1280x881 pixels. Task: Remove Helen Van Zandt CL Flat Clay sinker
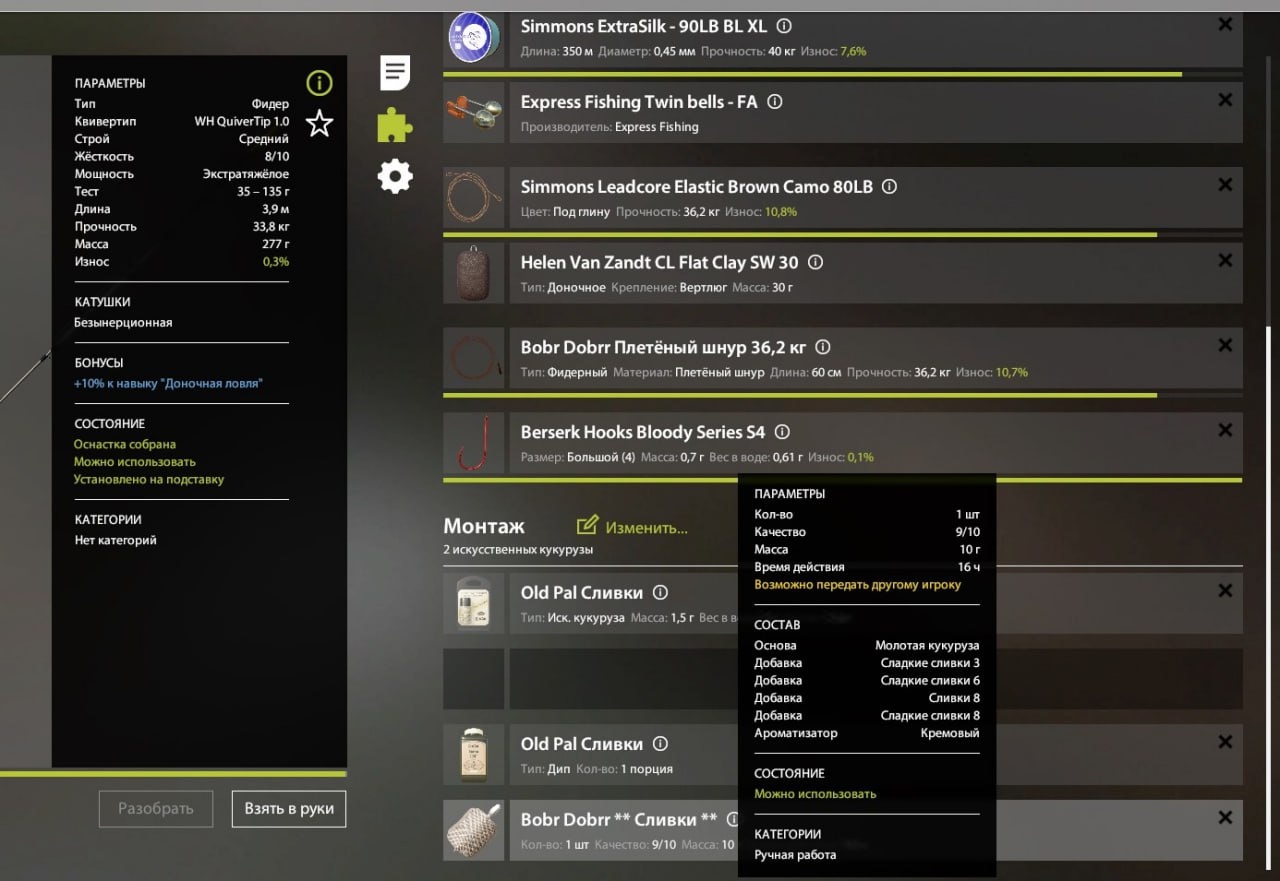(1225, 260)
